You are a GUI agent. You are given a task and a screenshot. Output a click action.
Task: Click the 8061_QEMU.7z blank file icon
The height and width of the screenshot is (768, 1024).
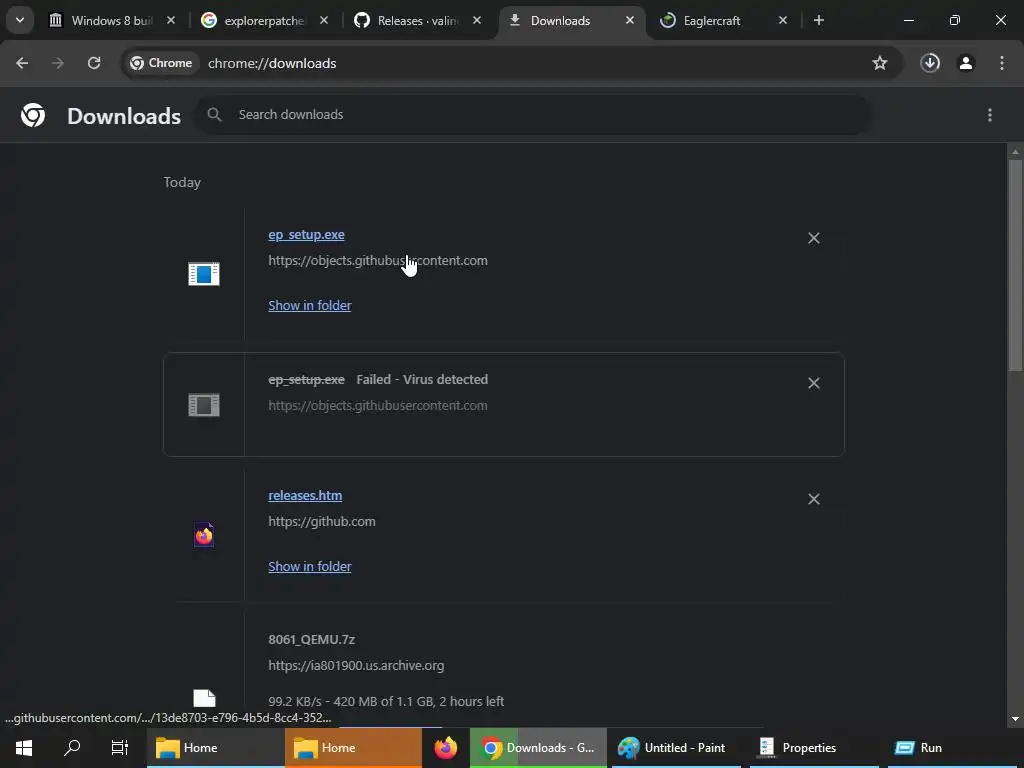(204, 698)
